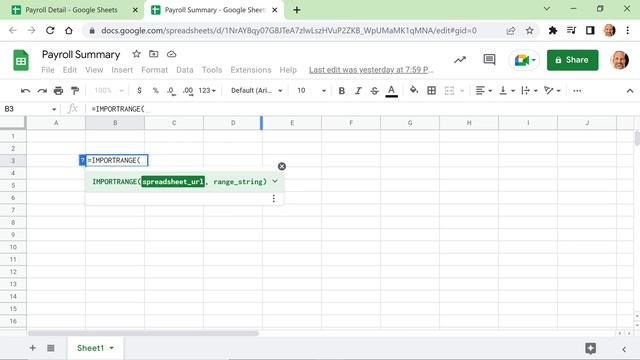
Task: Open the font size dropdown
Action: (311, 91)
